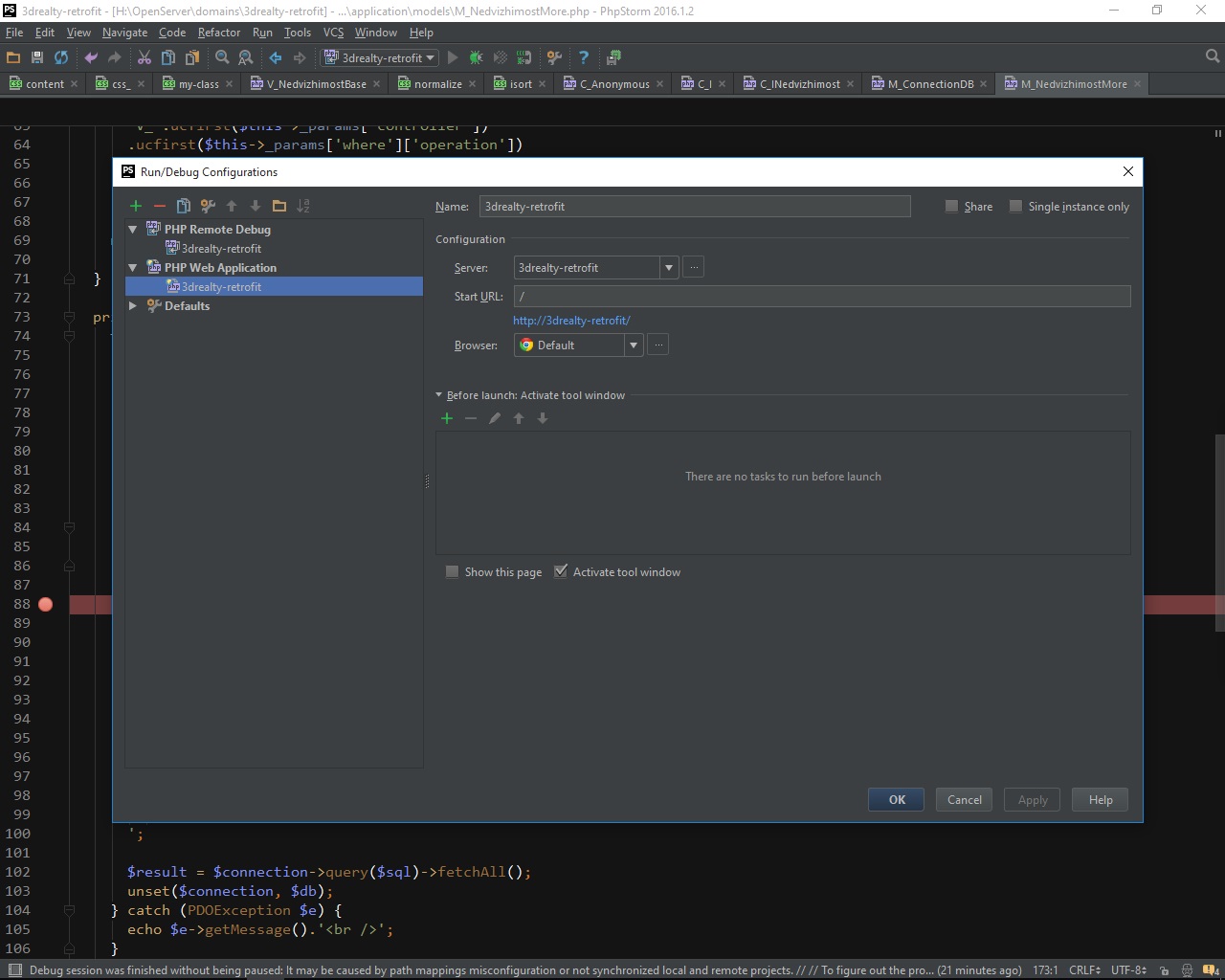Toggle Single instance only checkbox
Image resolution: width=1225 pixels, height=980 pixels.
1016,207
